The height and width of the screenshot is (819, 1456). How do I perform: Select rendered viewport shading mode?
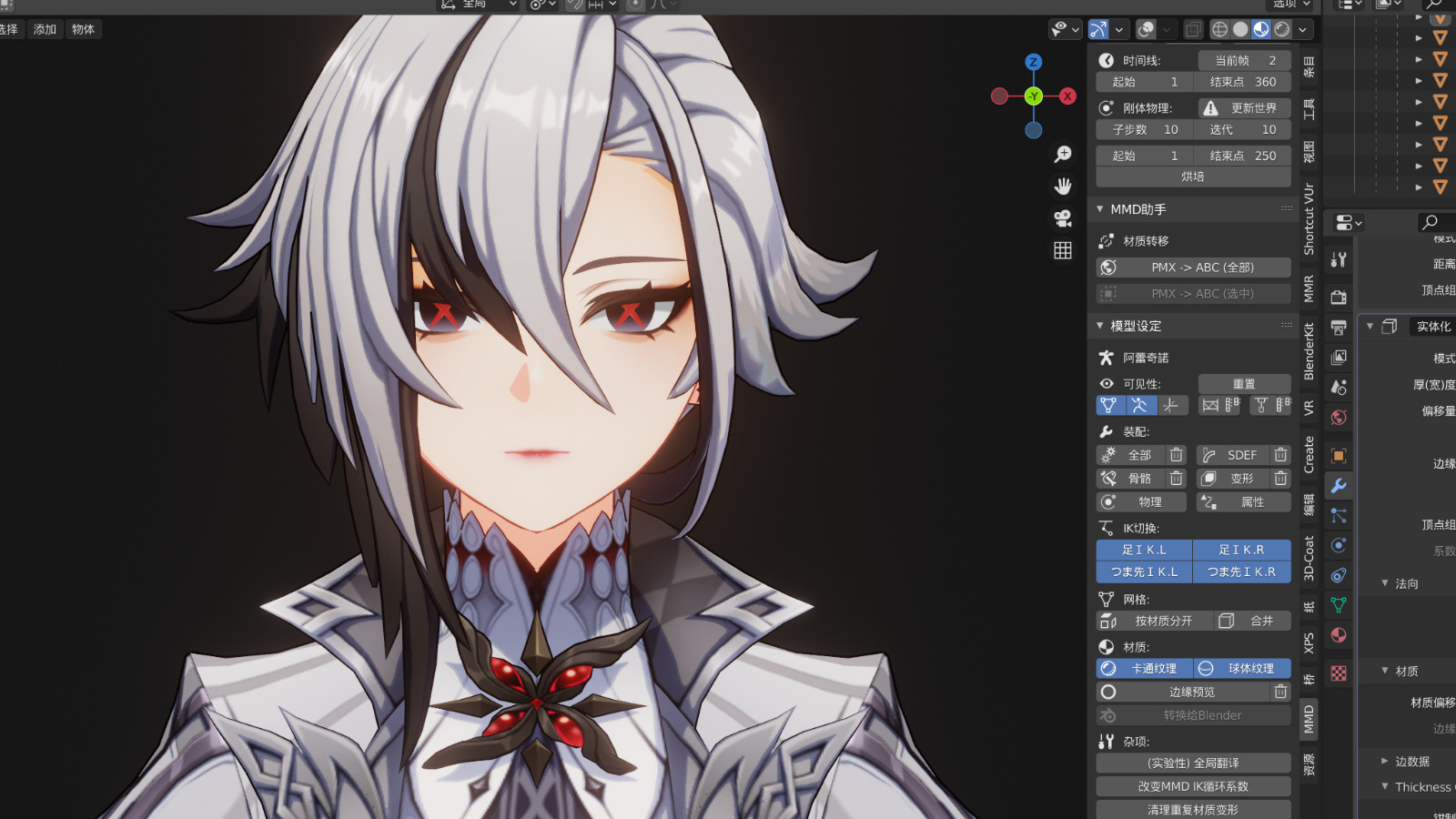[1282, 29]
